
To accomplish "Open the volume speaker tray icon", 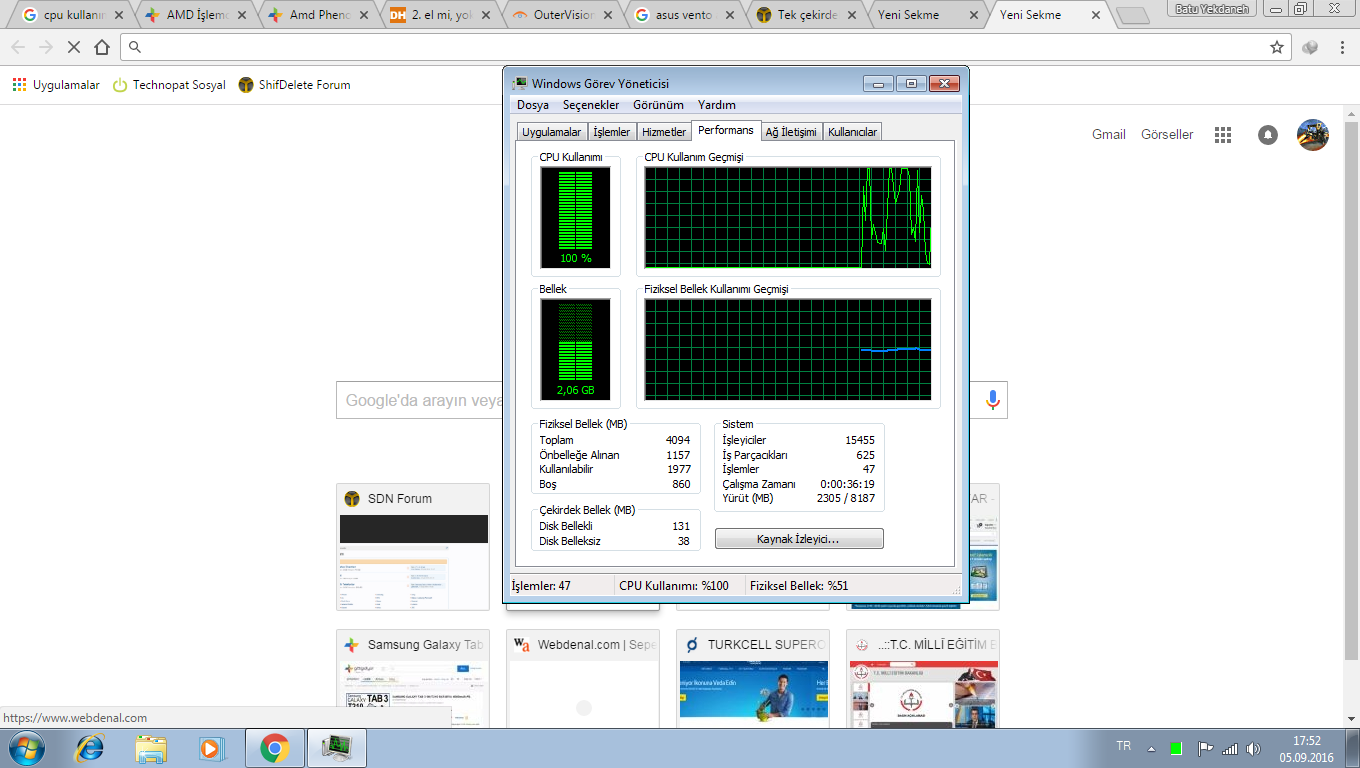I will pyautogui.click(x=1254, y=748).
